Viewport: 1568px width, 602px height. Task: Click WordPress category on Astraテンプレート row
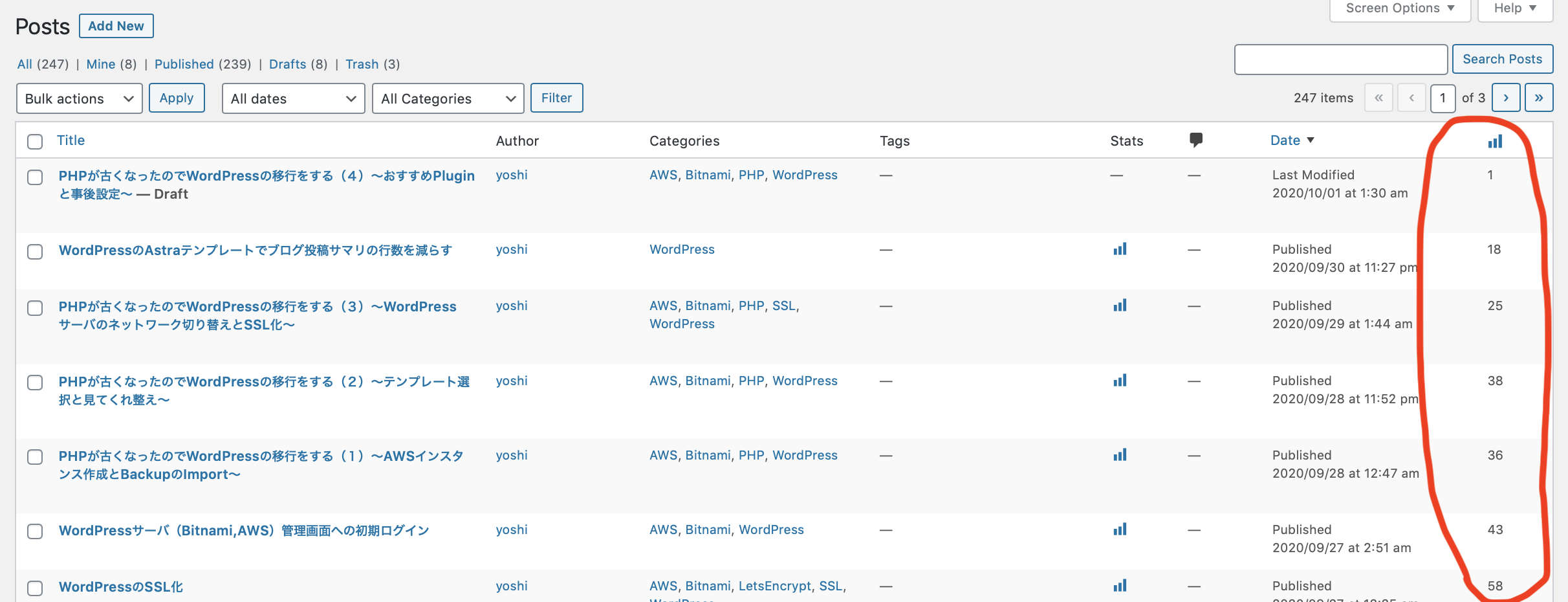(x=682, y=249)
